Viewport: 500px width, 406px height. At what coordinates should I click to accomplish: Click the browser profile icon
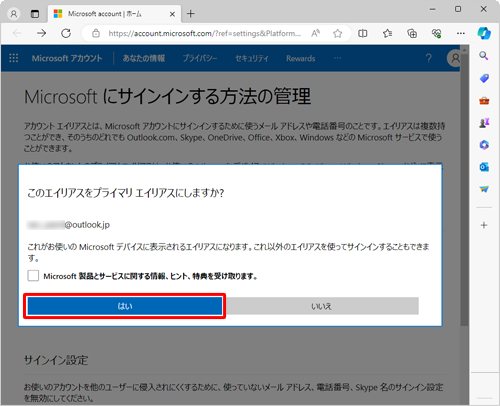pos(14,14)
